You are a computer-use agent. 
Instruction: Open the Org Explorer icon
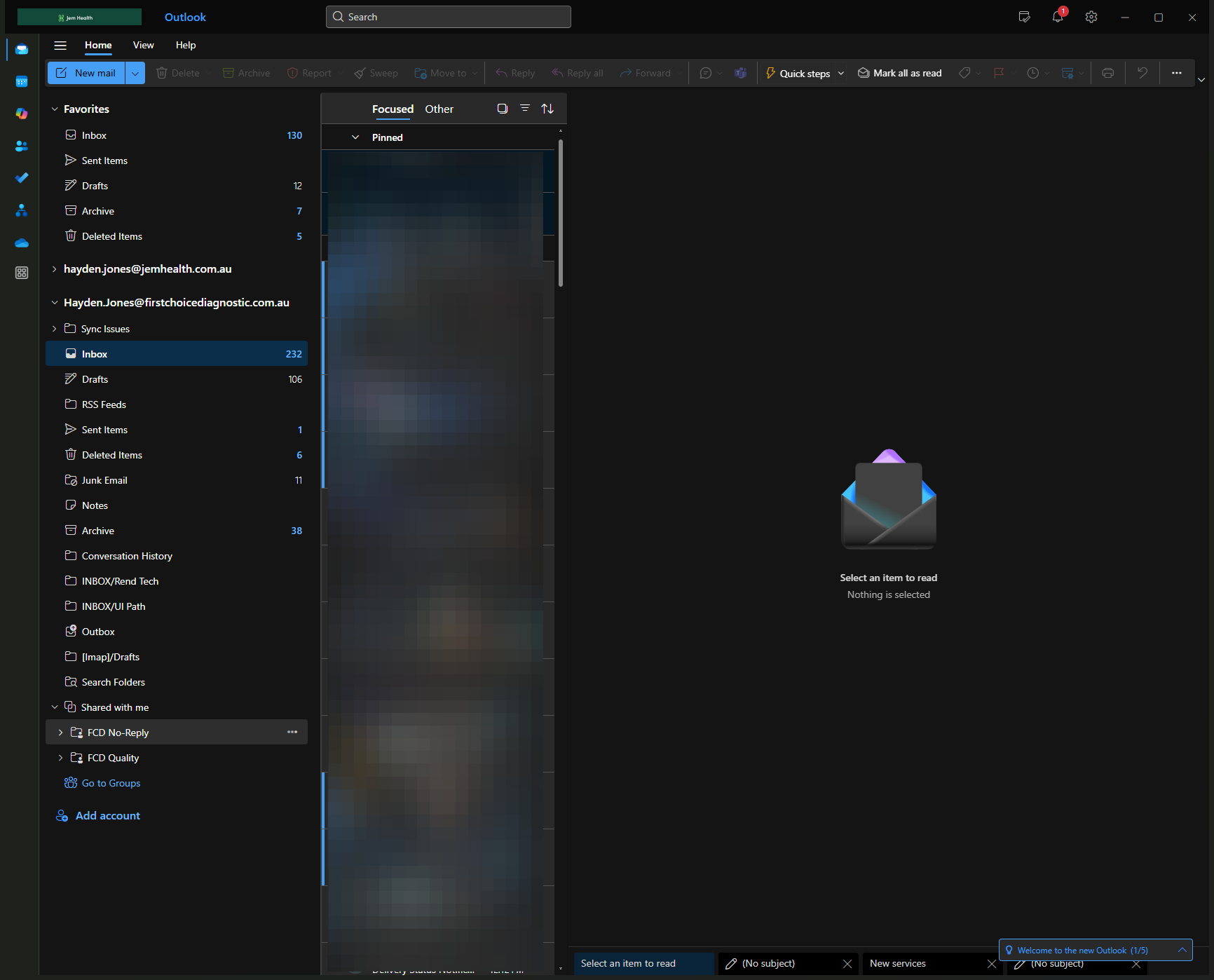point(22,210)
